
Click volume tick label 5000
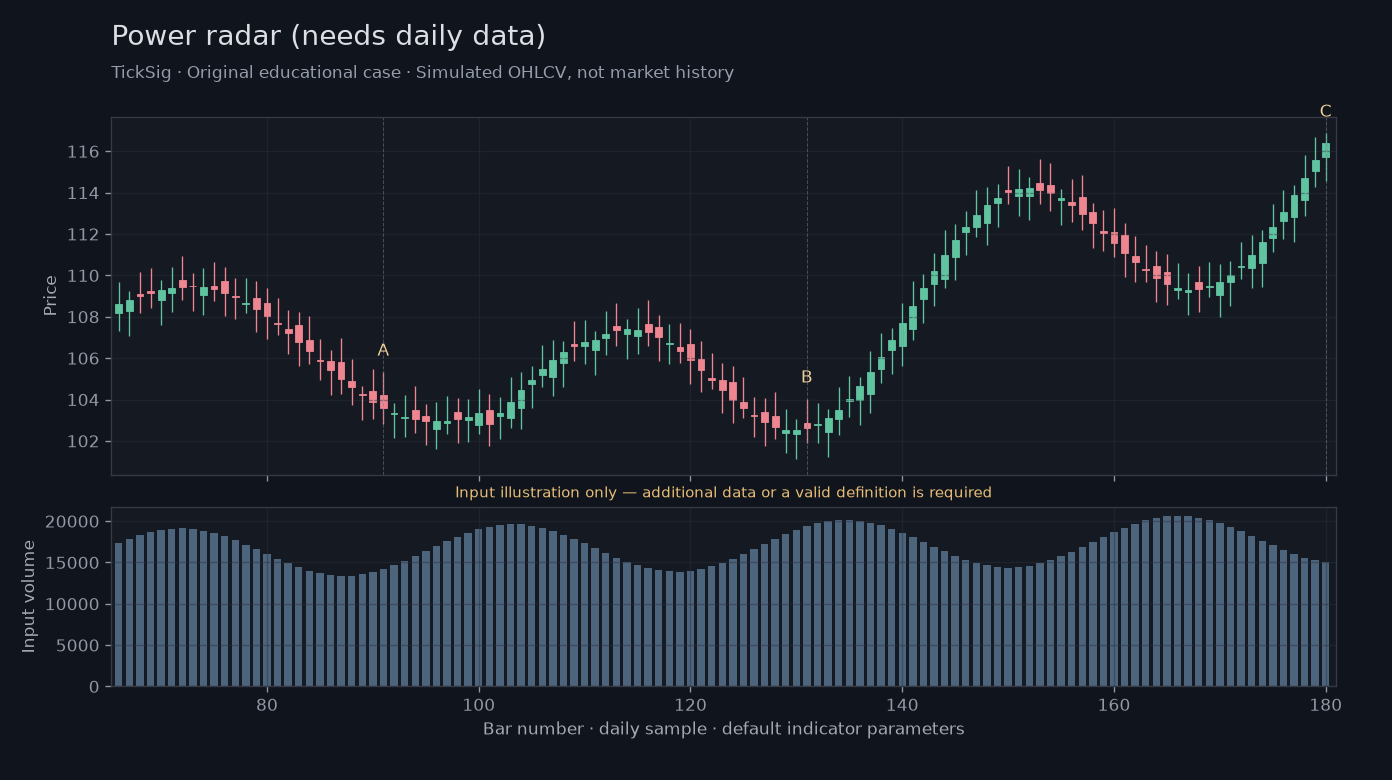[79, 646]
